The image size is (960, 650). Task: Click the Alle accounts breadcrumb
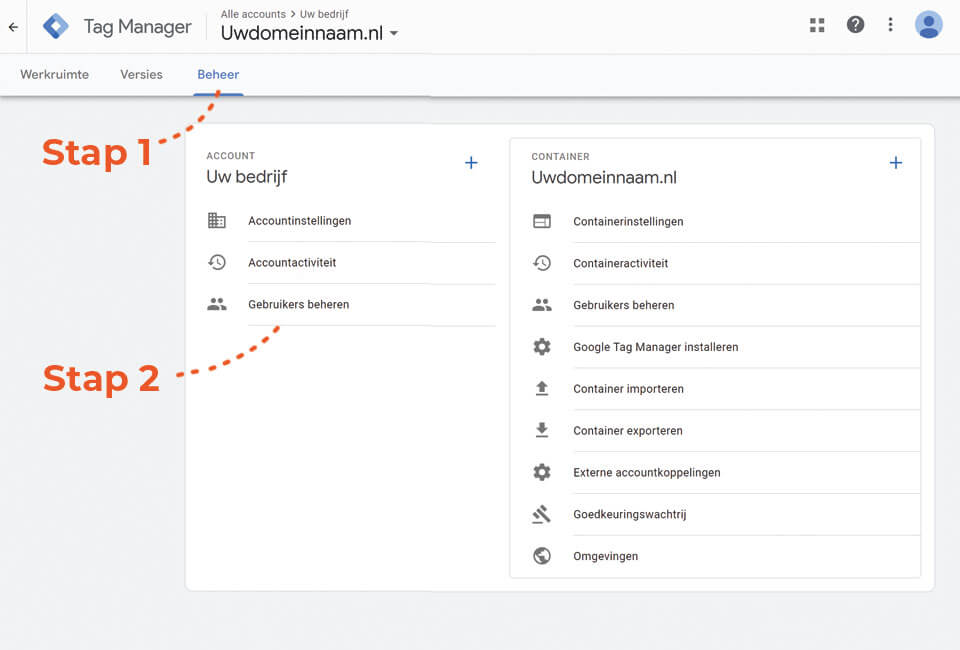pos(253,14)
